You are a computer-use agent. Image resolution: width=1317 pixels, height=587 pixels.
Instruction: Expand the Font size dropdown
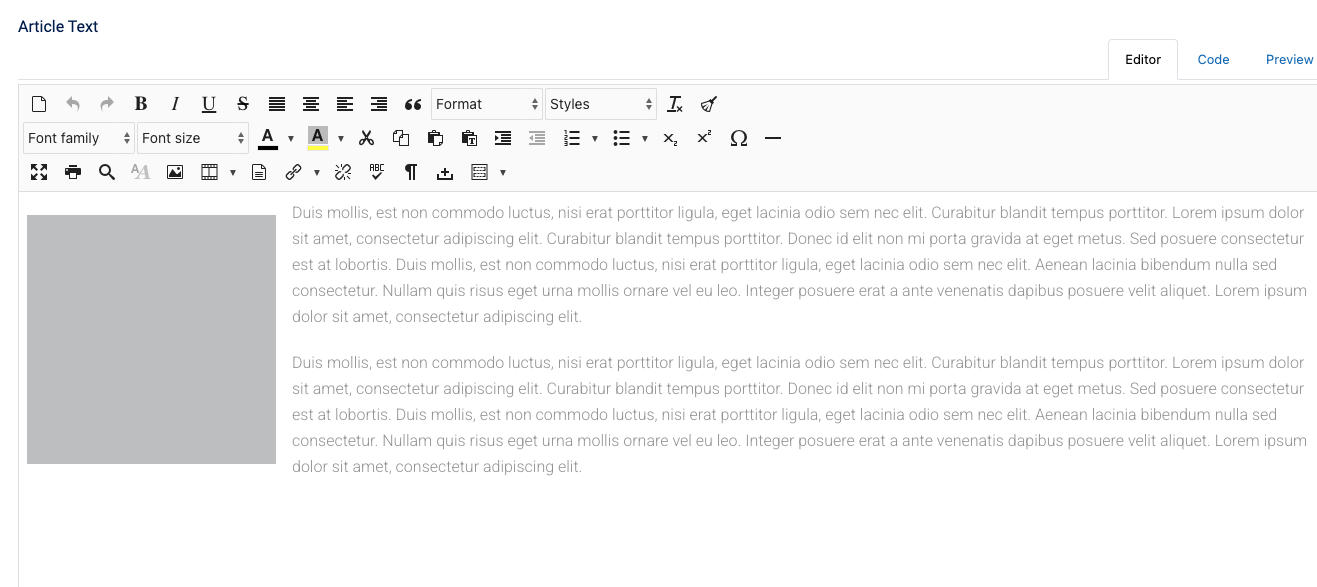193,138
